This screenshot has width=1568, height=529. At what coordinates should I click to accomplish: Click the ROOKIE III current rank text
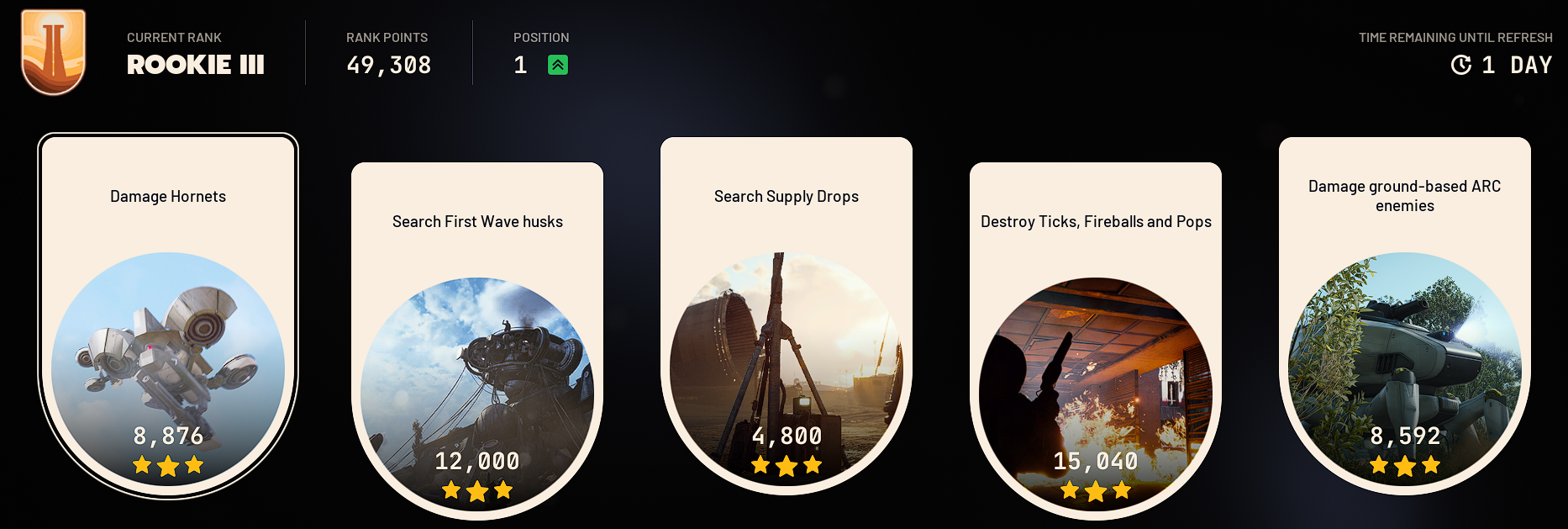[196, 65]
